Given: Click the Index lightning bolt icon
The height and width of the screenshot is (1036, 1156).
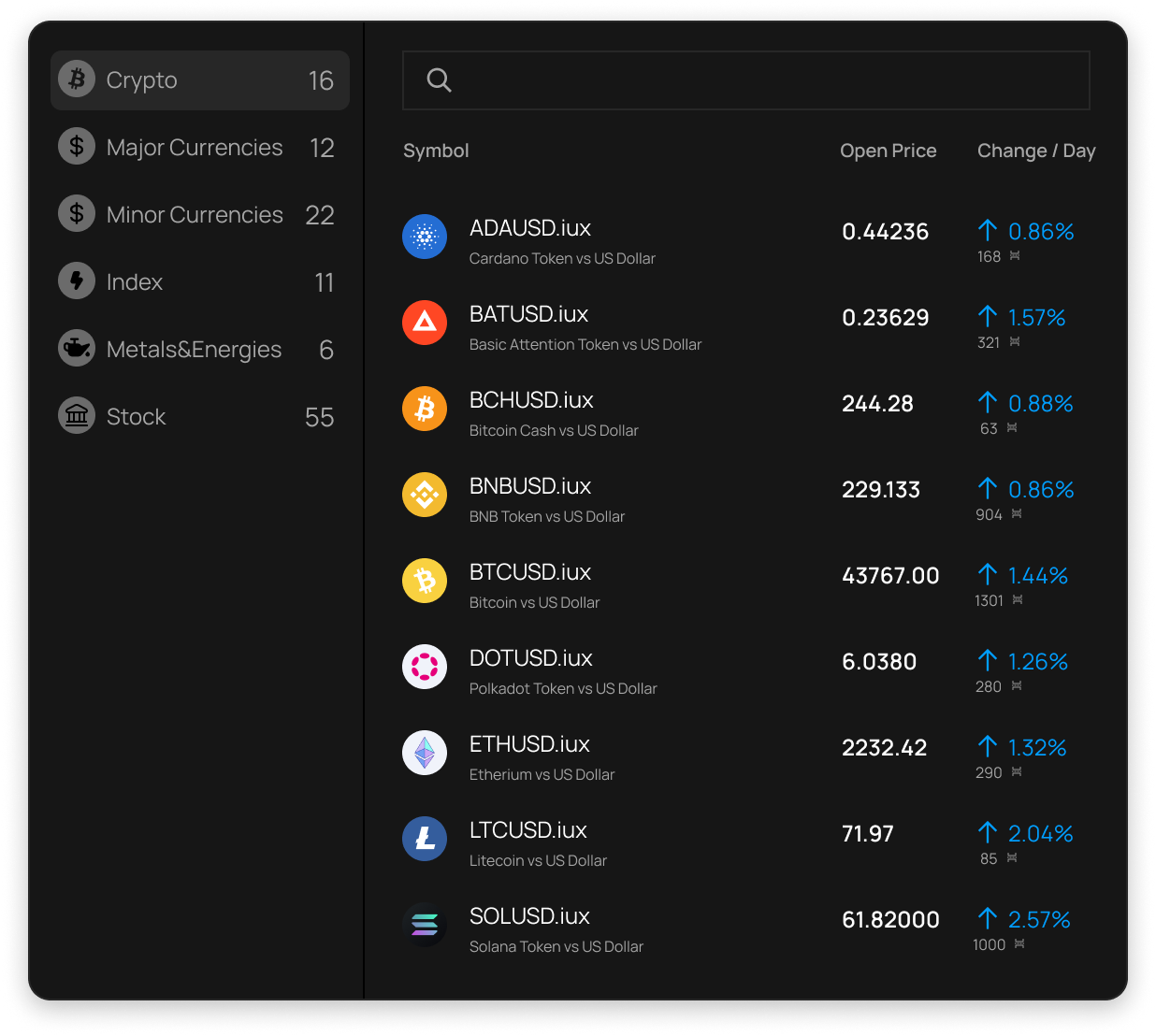Looking at the screenshot, I should pos(77,281).
